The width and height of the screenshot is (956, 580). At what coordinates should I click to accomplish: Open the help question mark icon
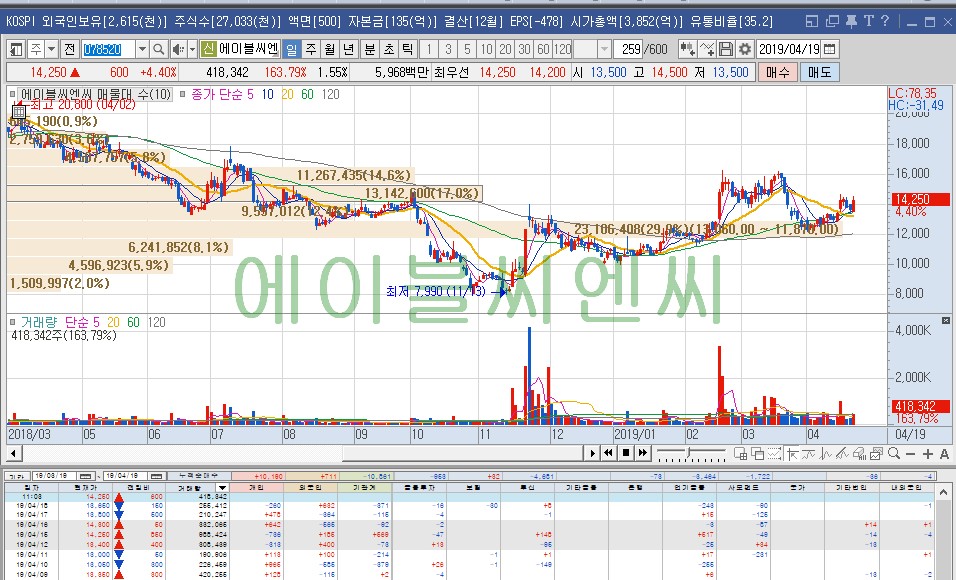885,21
